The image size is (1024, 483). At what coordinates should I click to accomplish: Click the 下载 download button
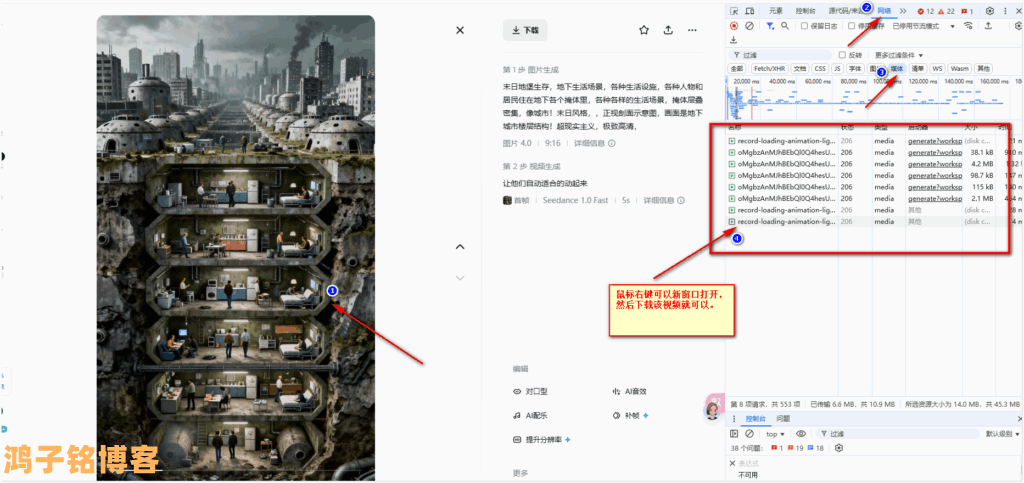coord(525,31)
